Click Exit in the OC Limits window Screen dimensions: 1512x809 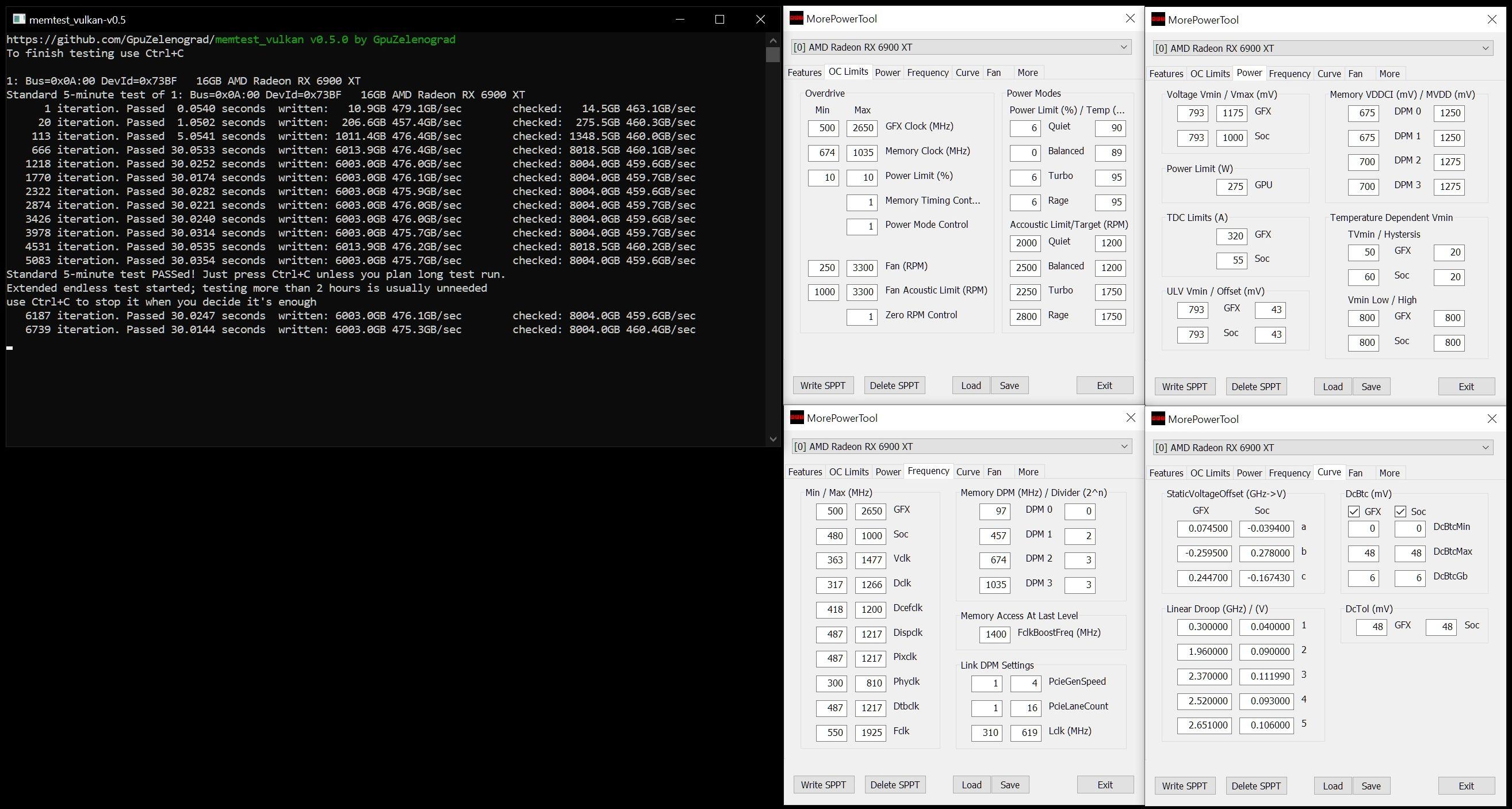tap(1105, 386)
